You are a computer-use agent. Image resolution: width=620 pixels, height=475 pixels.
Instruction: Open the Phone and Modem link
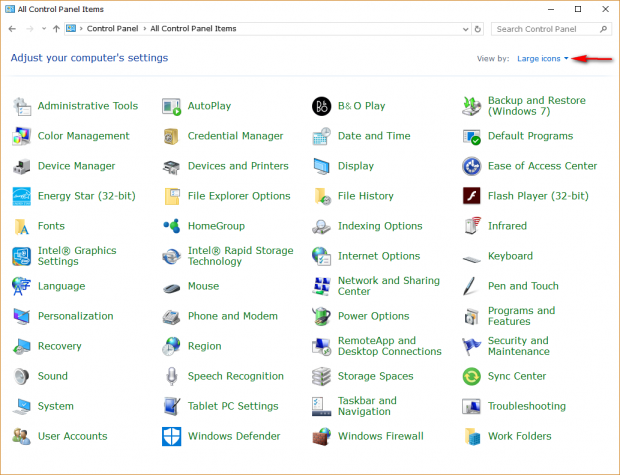pos(233,316)
